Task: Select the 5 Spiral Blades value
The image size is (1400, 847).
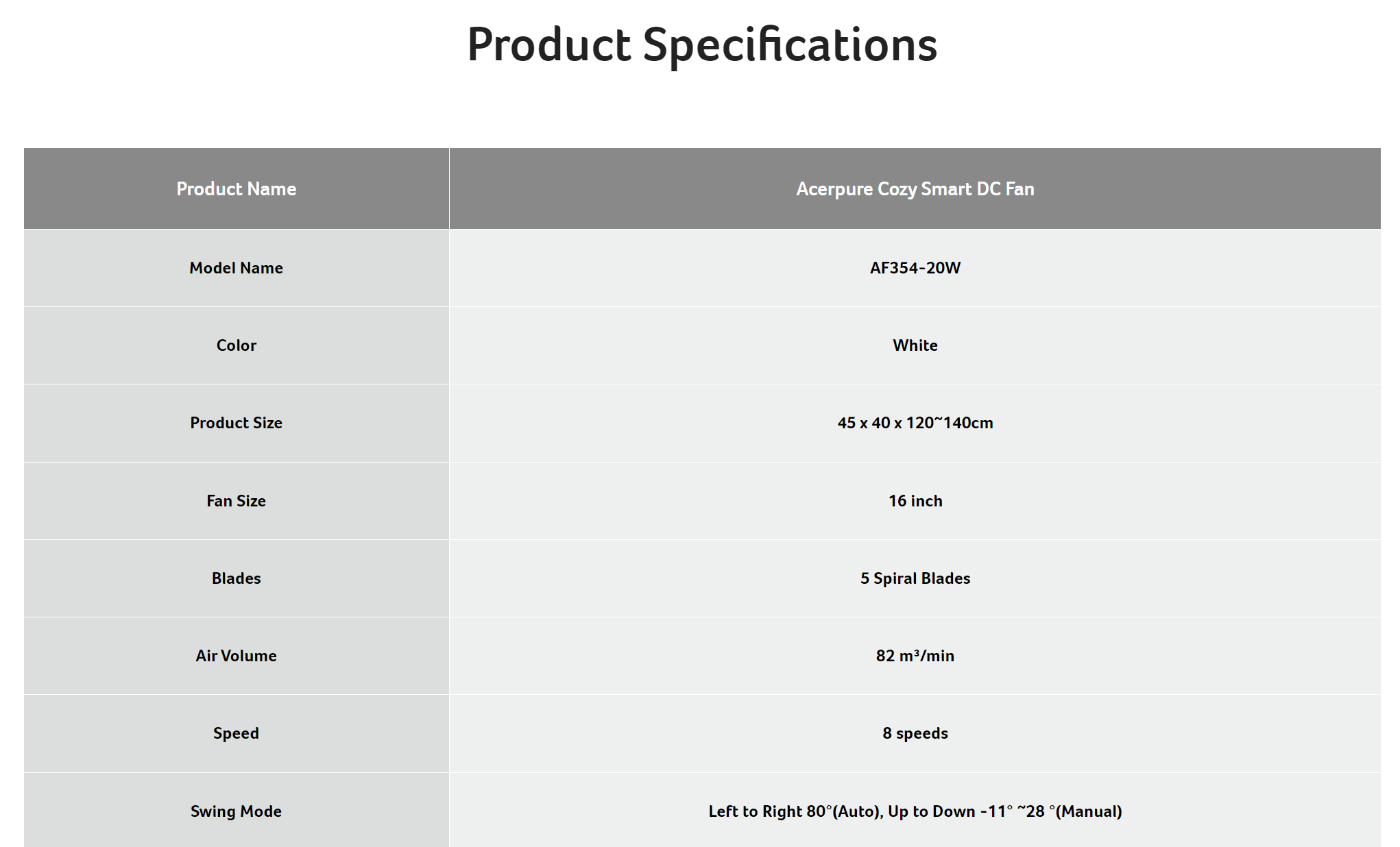Action: tap(915, 578)
